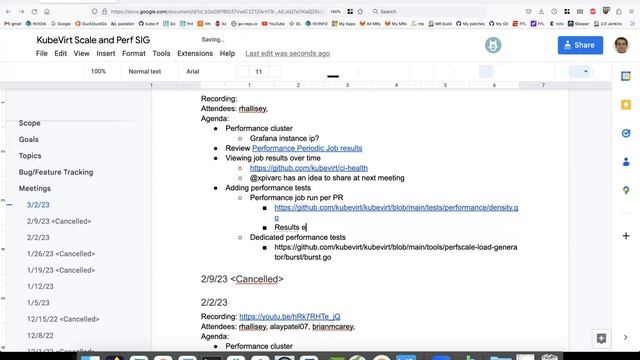Open the browser home icon
The height and width of the screenshot is (360, 640).
click(x=47, y=12)
